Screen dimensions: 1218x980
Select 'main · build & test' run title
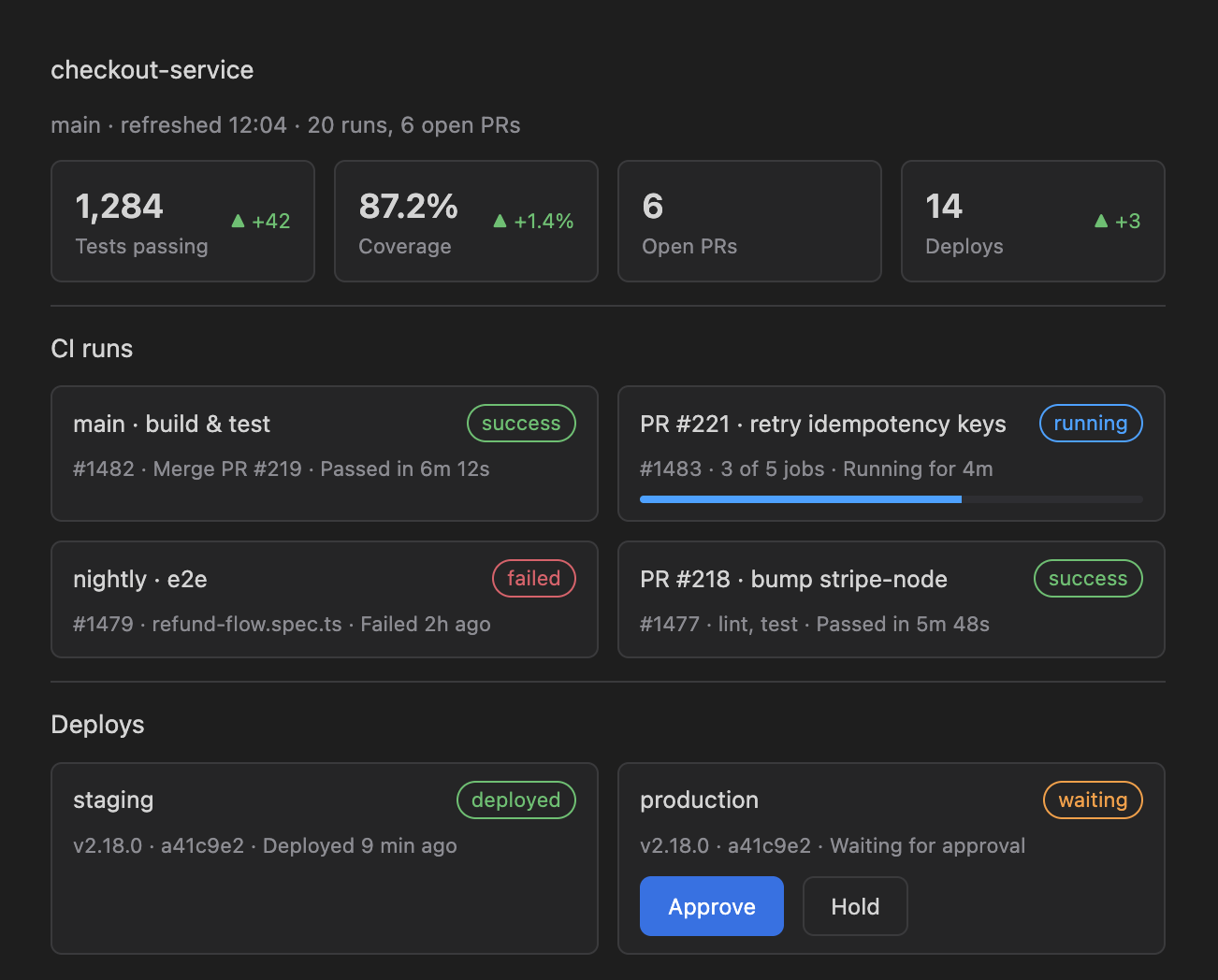tap(171, 425)
